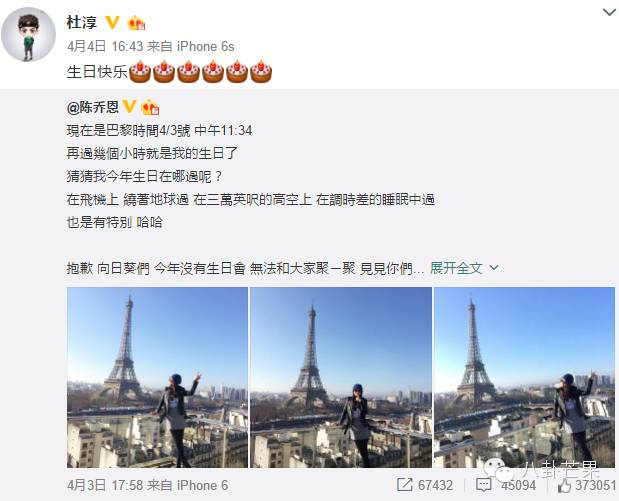Open the middle Eiffel Tower photo
This screenshot has width=619, height=501.
point(341,377)
